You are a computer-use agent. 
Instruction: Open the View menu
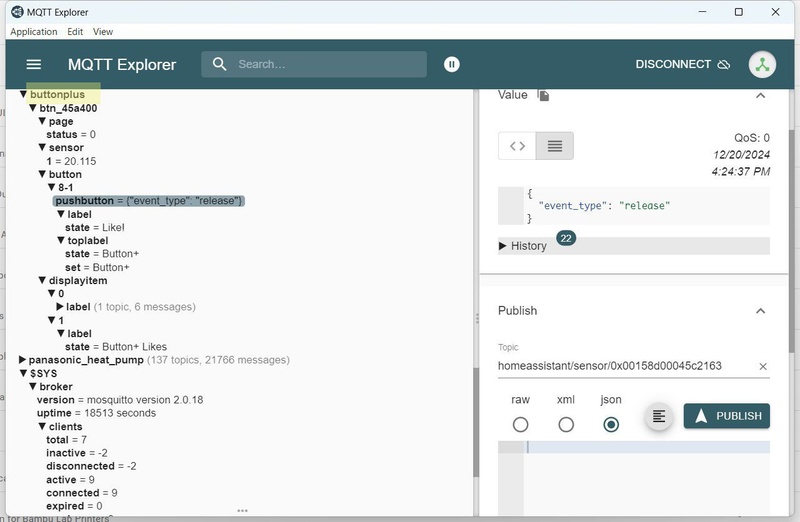pos(103,32)
